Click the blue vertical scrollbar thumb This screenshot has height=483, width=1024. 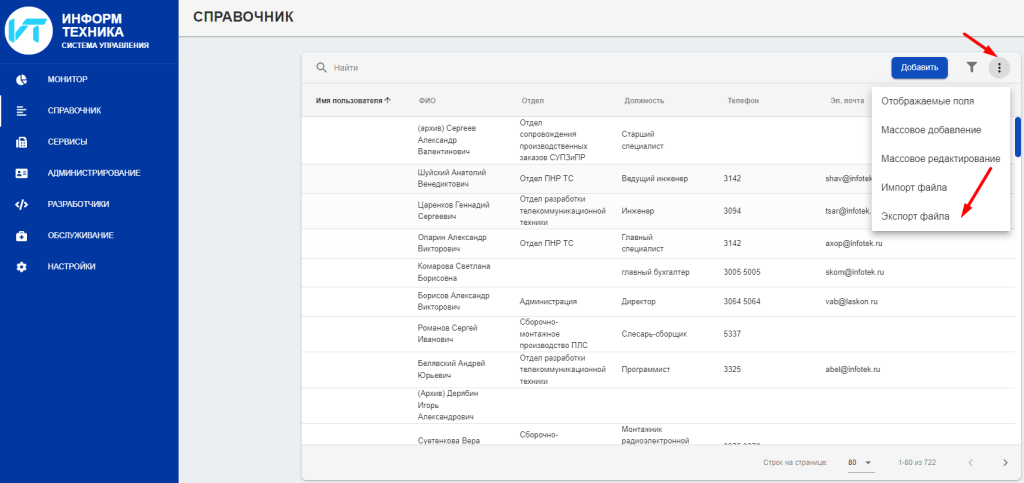[x=1018, y=137]
